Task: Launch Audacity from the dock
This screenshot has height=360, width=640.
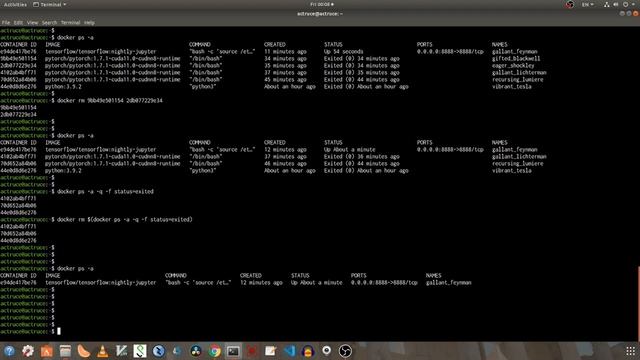Action: [x=308, y=351]
